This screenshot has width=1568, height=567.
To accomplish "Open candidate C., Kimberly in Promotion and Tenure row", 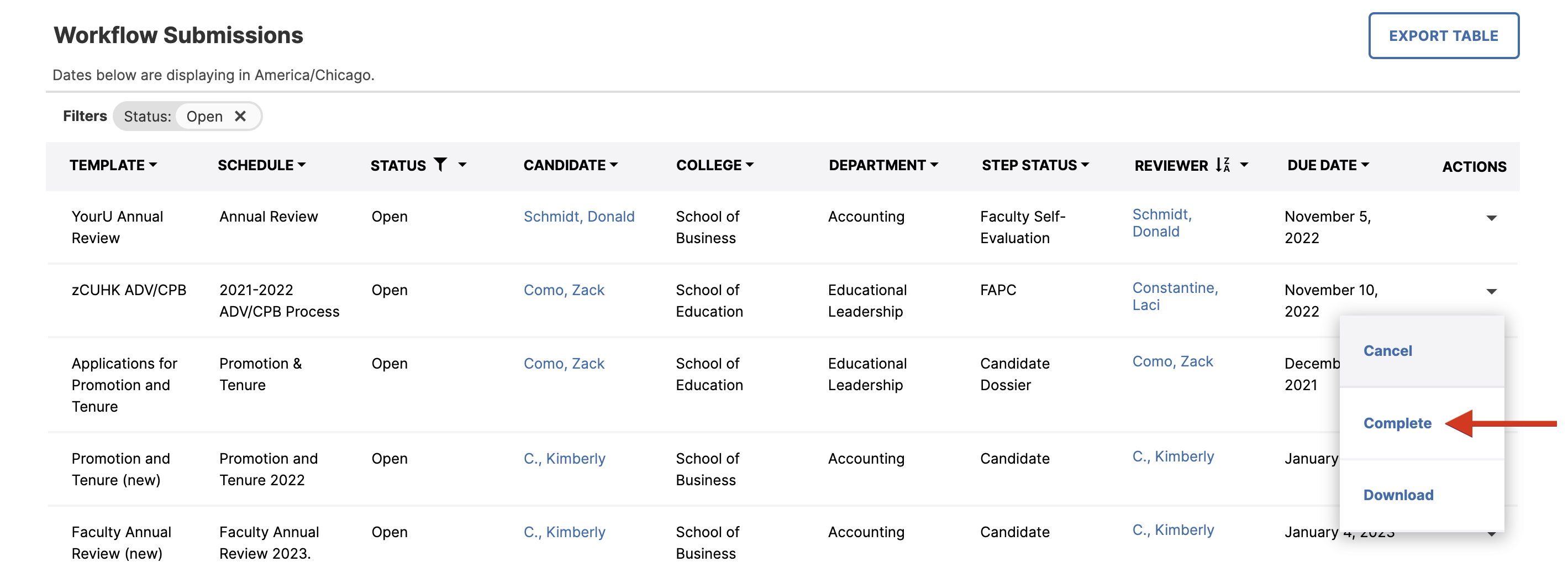I will tap(564, 459).
